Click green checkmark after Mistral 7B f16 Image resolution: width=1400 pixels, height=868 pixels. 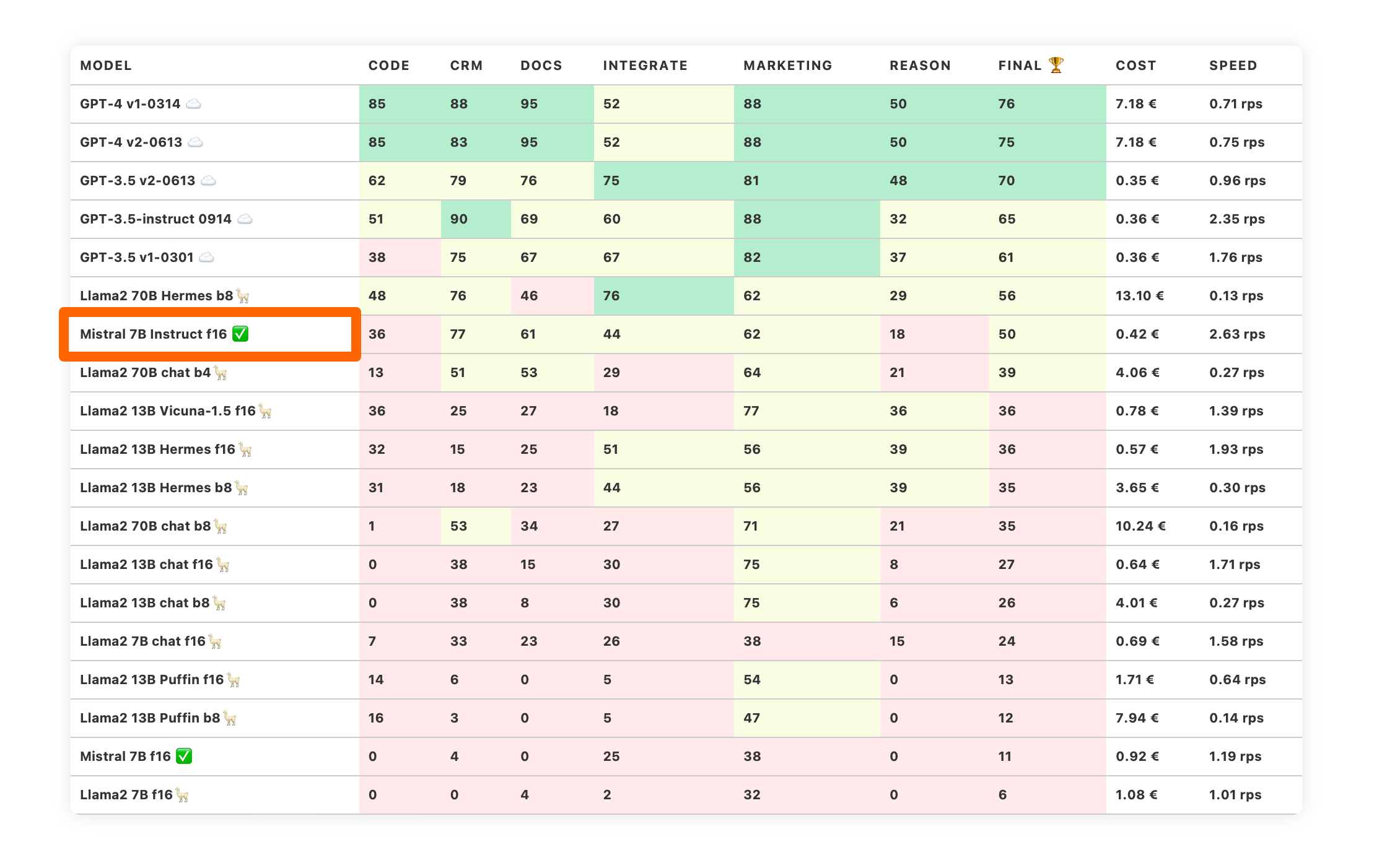pos(184,756)
